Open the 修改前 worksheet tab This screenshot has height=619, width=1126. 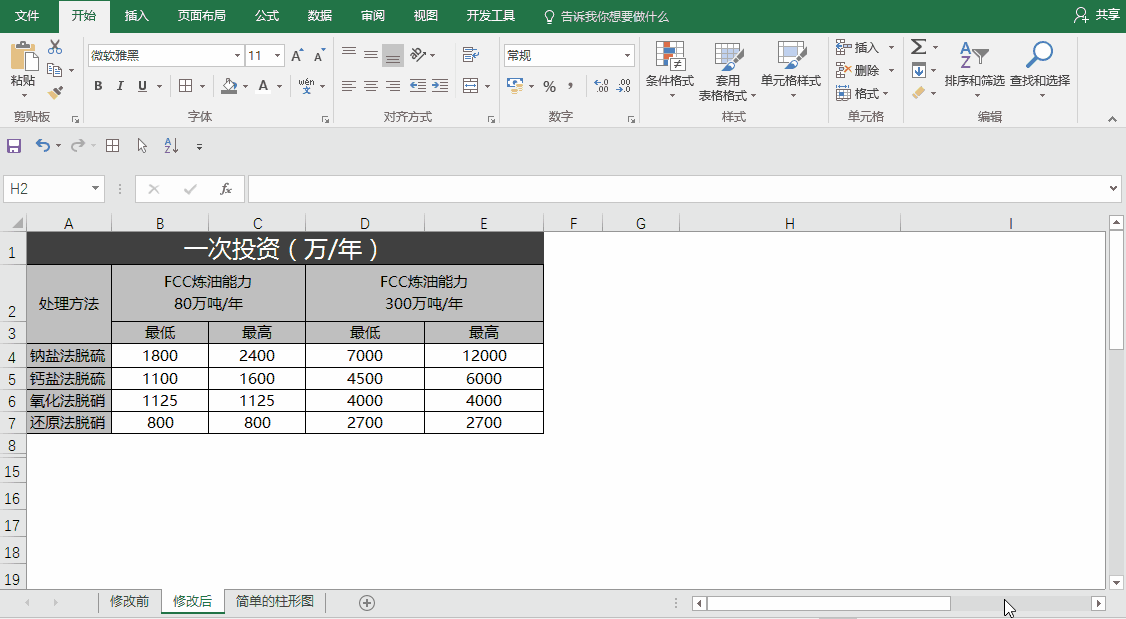129,602
